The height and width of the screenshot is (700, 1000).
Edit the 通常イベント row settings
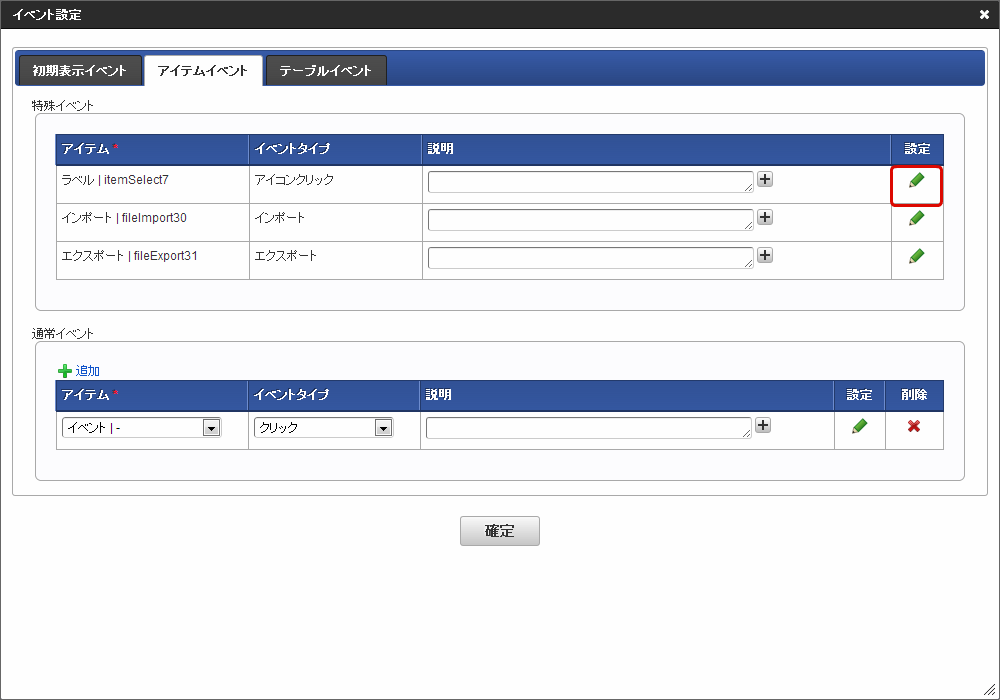click(859, 425)
